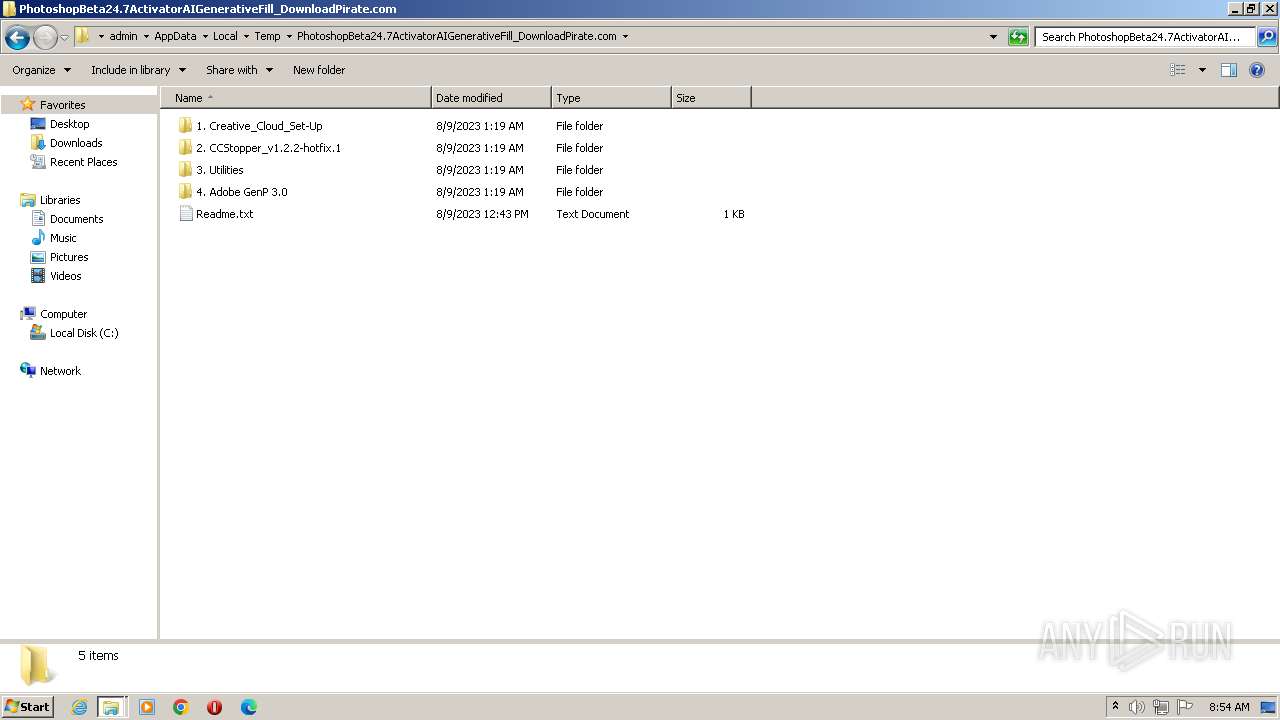Sort by the Type column header

pos(611,98)
